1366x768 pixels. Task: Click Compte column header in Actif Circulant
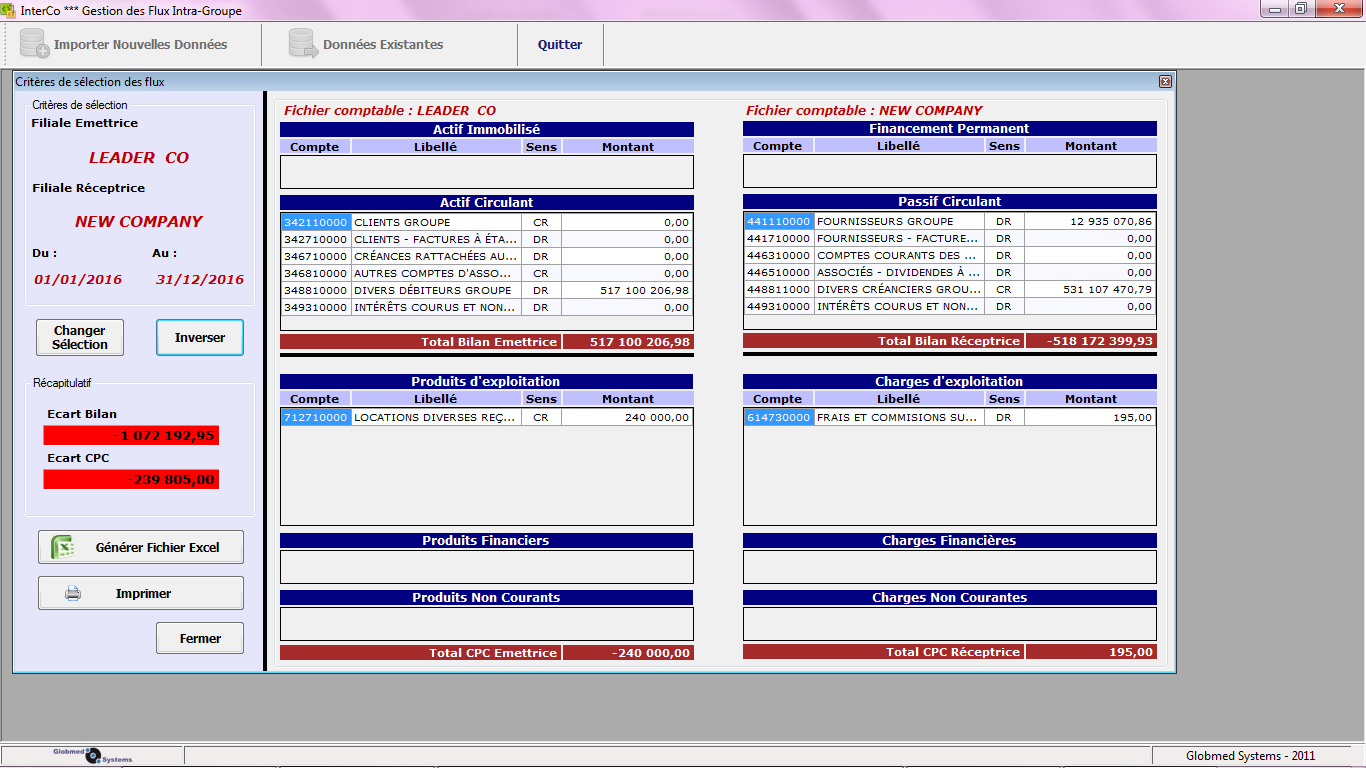[x=314, y=146]
